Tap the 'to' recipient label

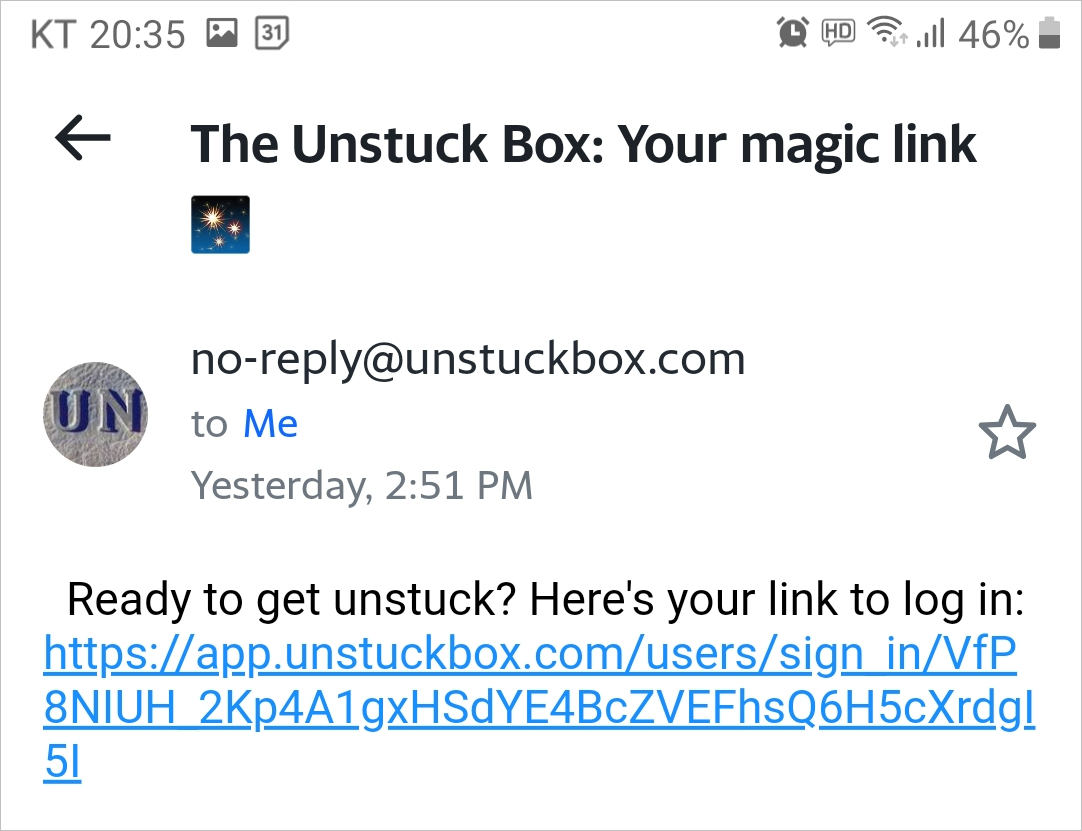(209, 424)
